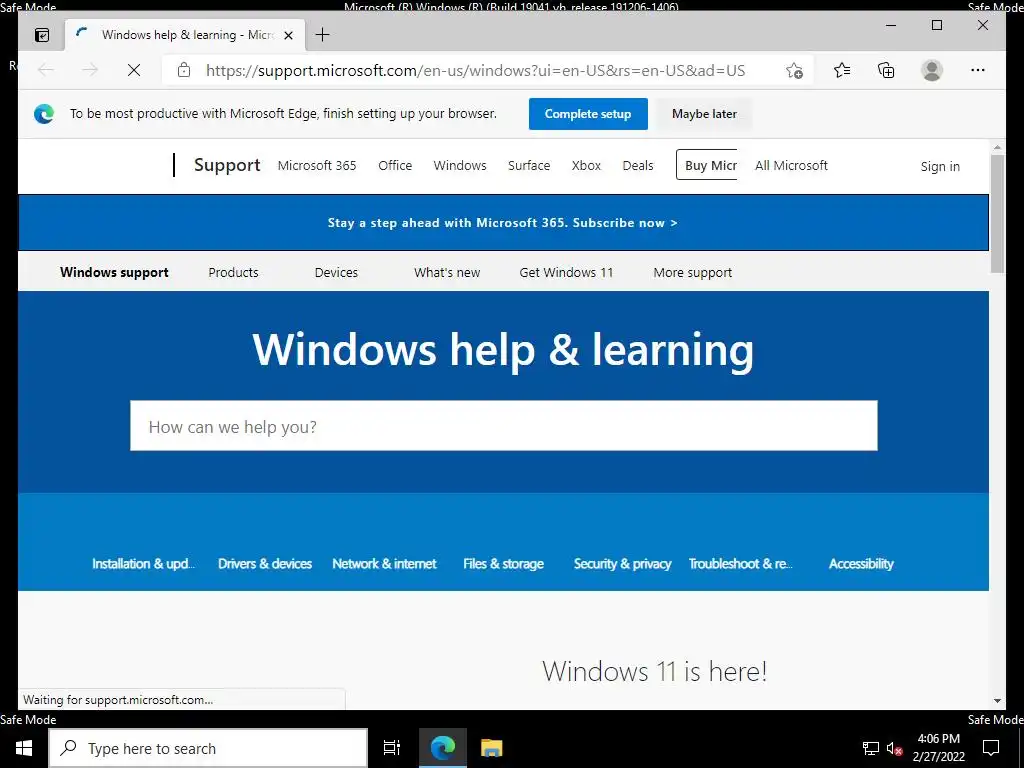Click the scrollbar up arrow
This screenshot has width=1024, height=768.
997,148
